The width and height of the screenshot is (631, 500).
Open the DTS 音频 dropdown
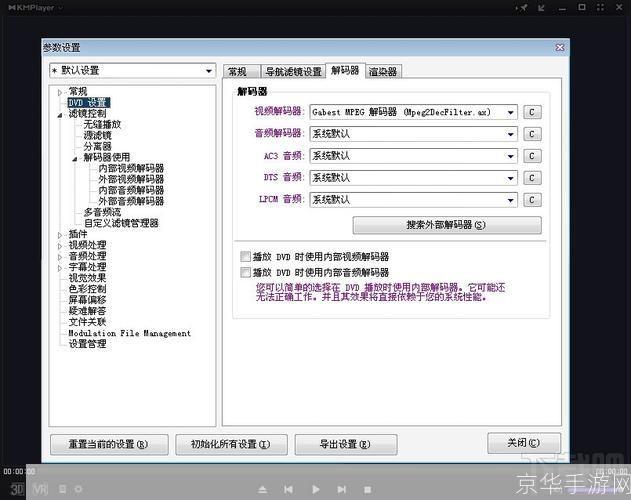413,178
